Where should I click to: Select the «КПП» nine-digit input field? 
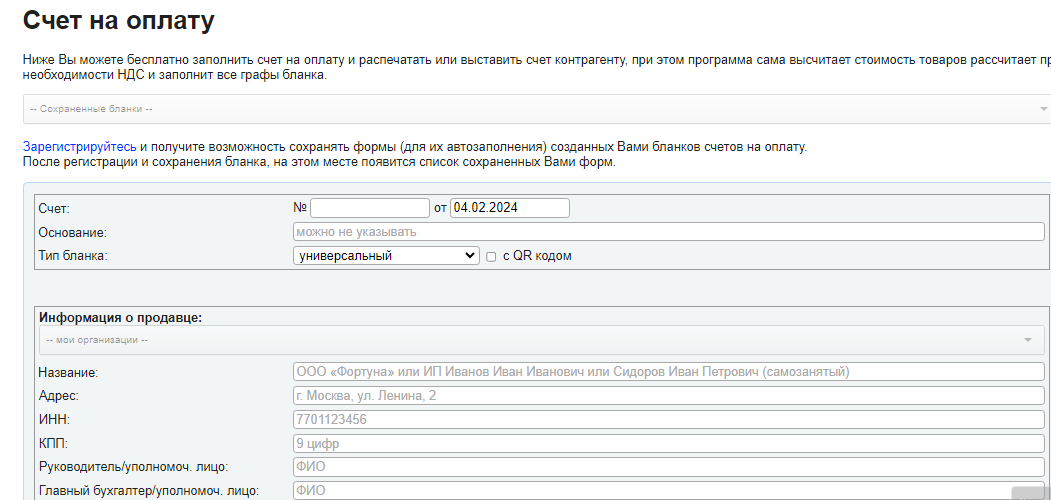(668, 443)
